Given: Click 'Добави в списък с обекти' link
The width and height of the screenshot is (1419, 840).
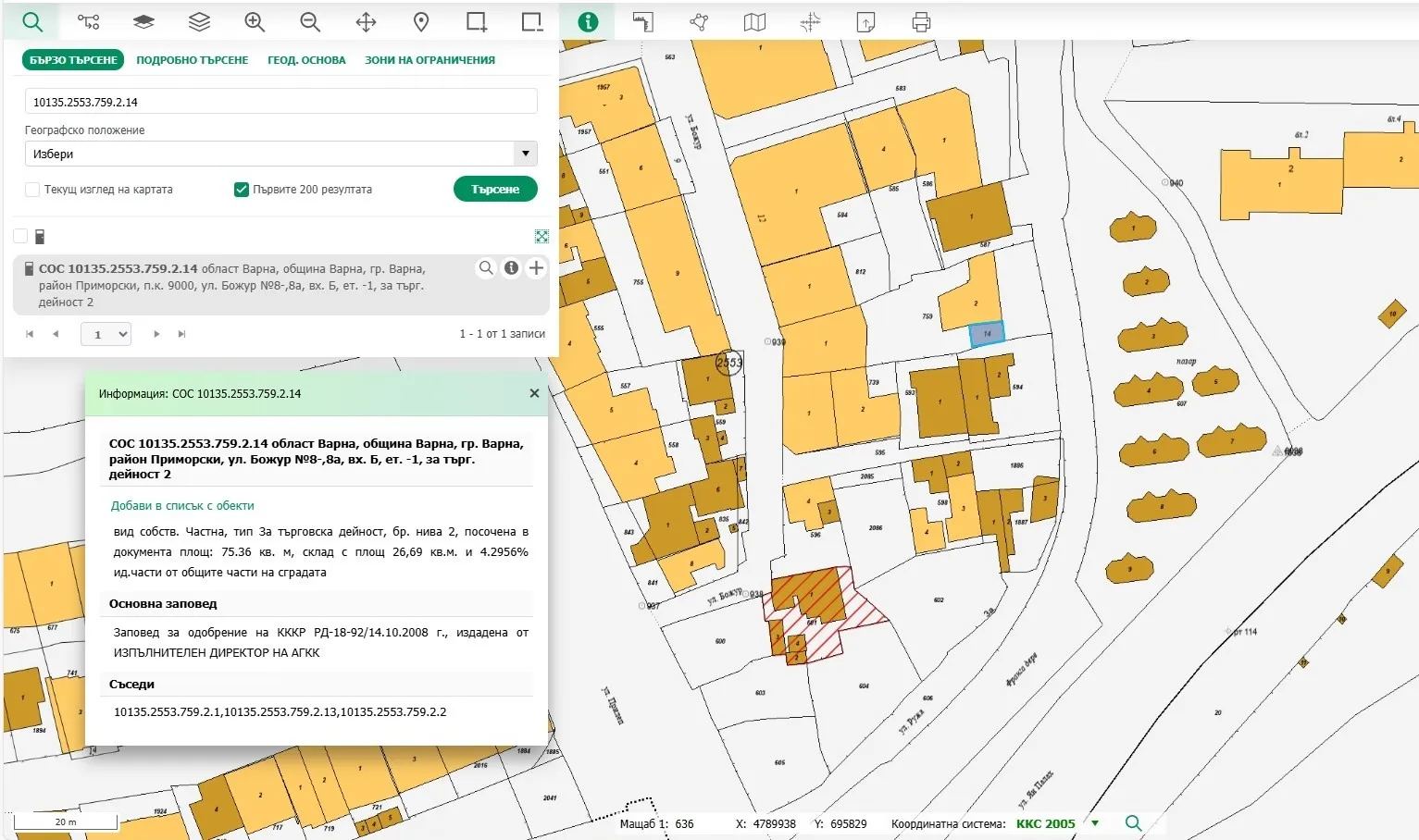Looking at the screenshot, I should [182, 506].
